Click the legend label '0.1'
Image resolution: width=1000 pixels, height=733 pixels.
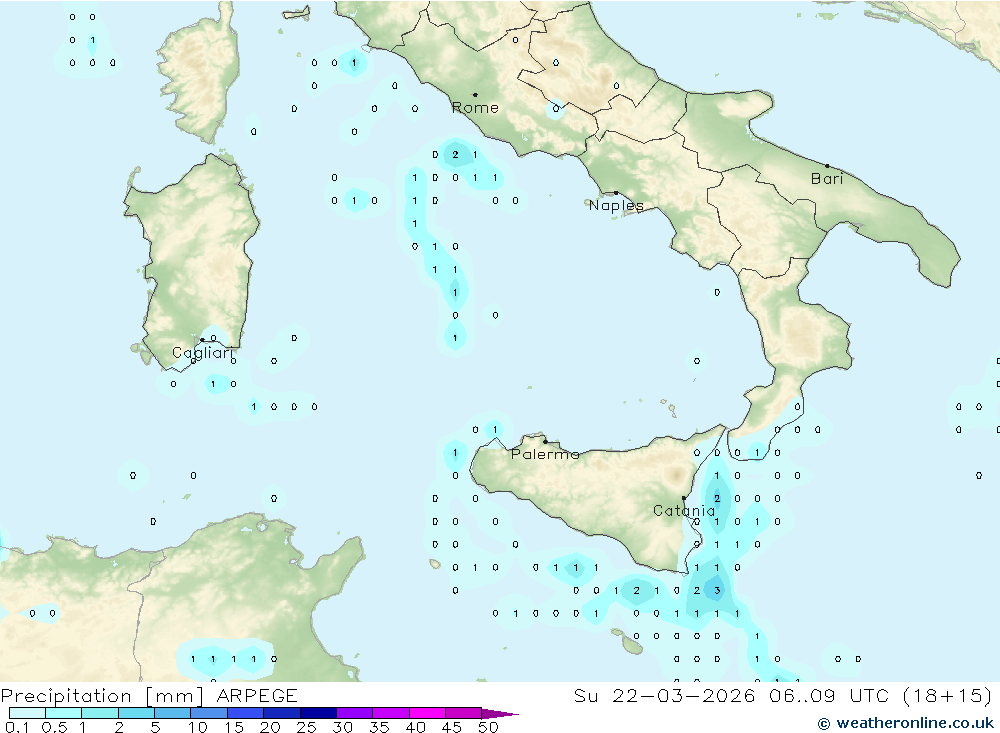click(x=17, y=727)
